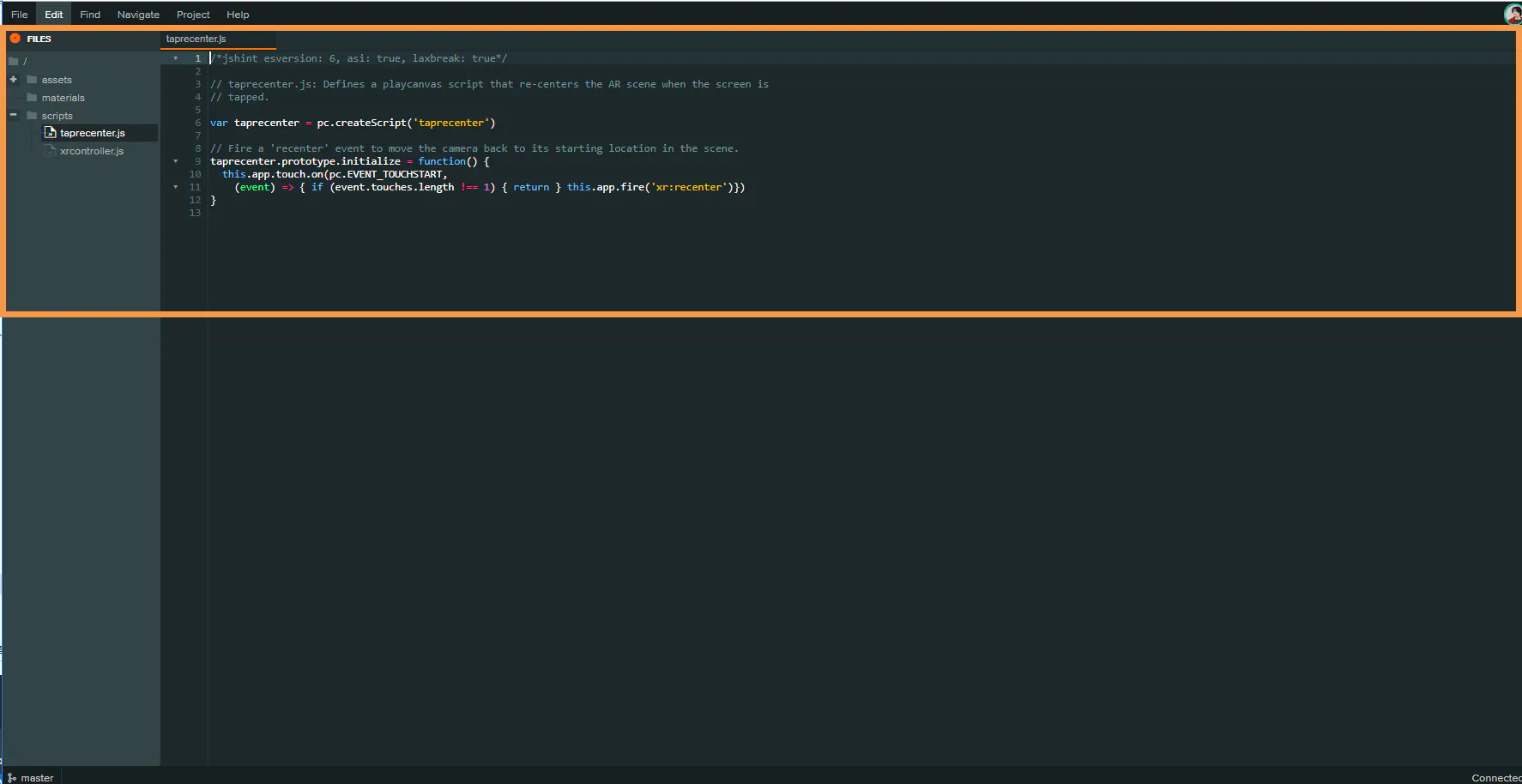1522x784 pixels.
Task: Click the taprecenter.js file icon in the tree
Action: coord(51,133)
